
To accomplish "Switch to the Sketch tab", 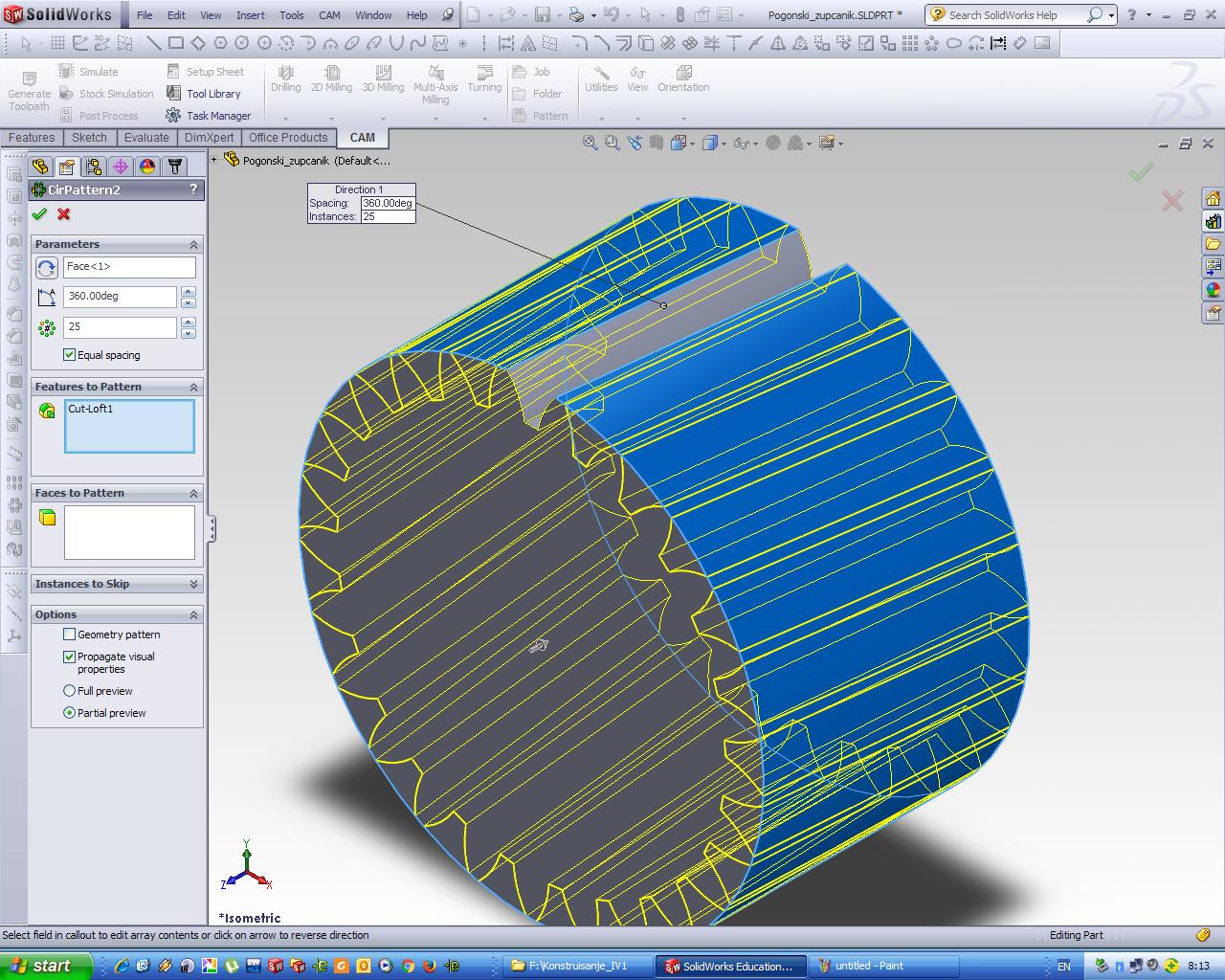I will 89,138.
